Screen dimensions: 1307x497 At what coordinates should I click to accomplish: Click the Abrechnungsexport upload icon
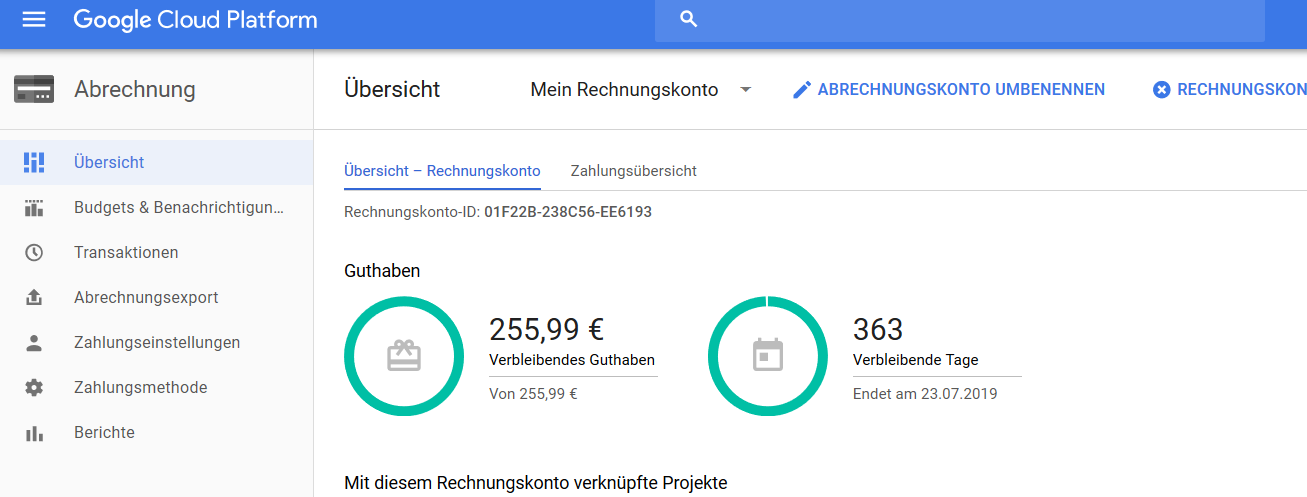click(34, 298)
